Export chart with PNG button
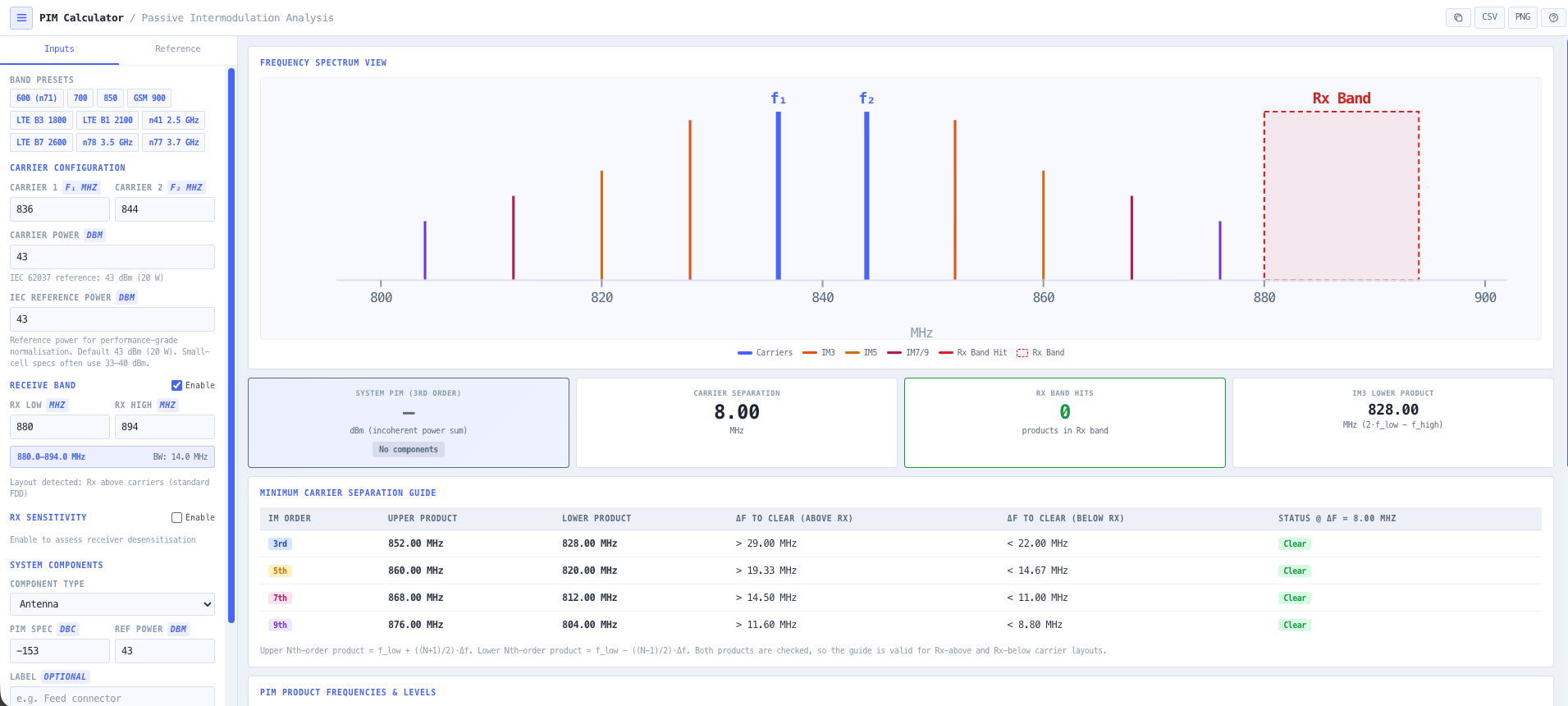The image size is (1568, 706). point(1523,17)
